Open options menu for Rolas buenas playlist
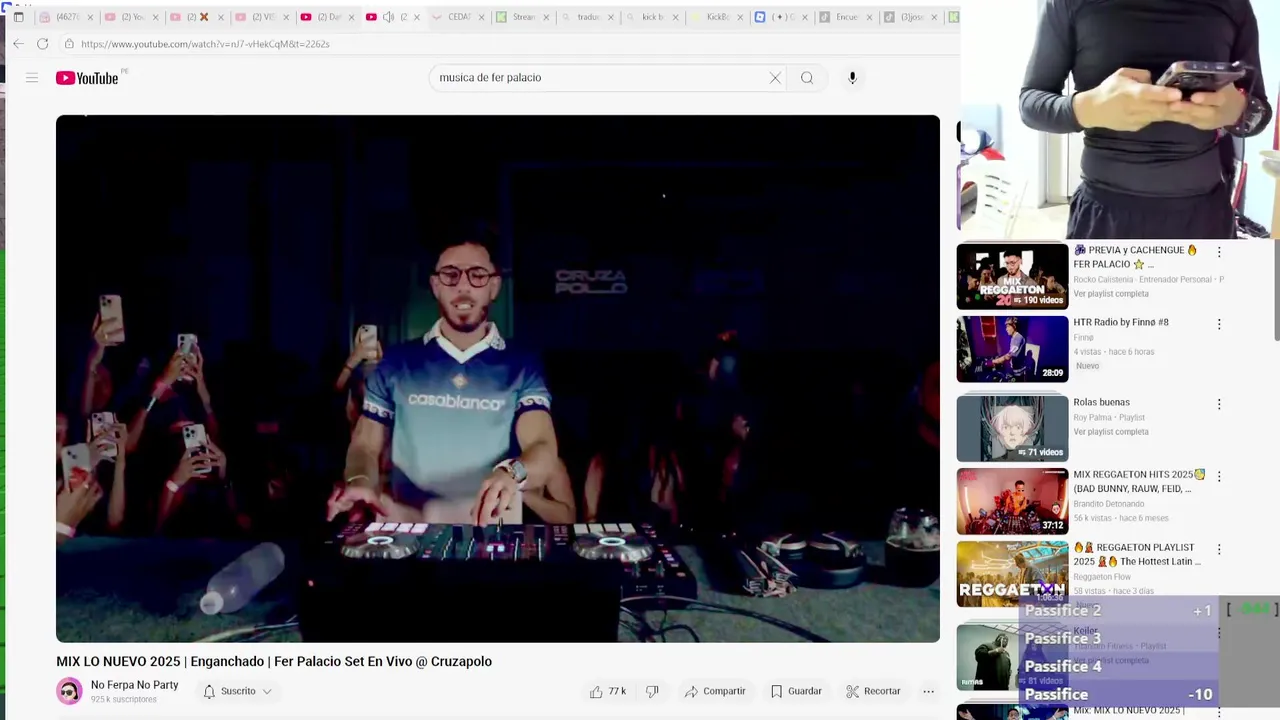 (1219, 404)
